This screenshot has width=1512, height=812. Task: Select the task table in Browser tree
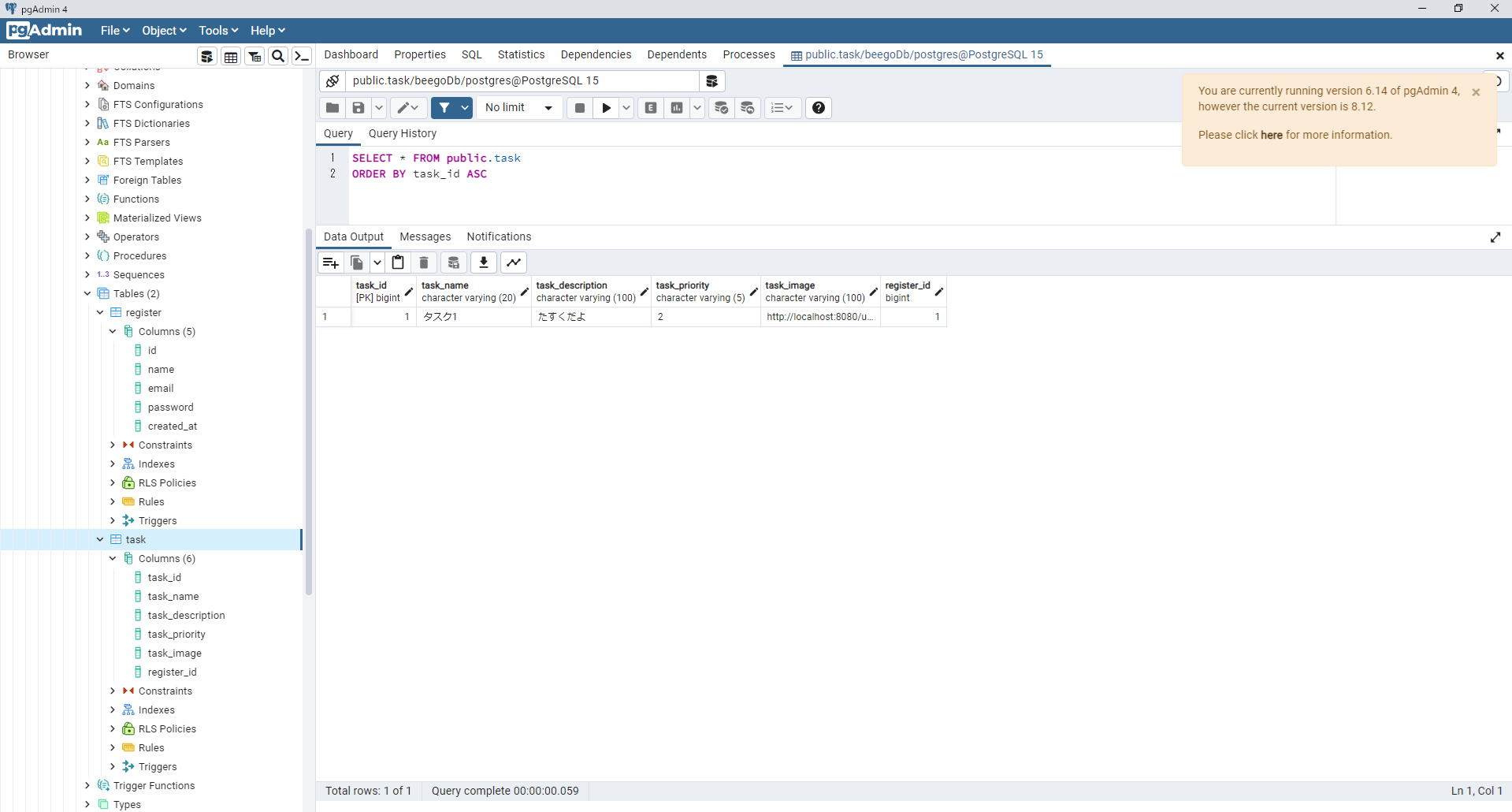pos(136,539)
